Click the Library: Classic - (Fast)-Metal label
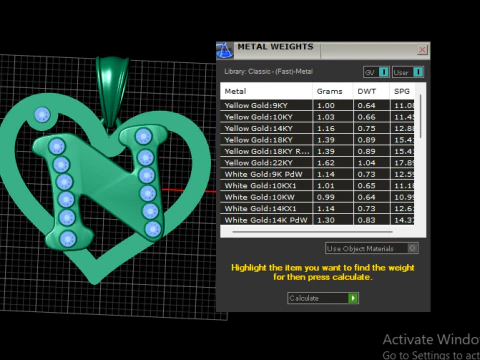 coord(268,71)
